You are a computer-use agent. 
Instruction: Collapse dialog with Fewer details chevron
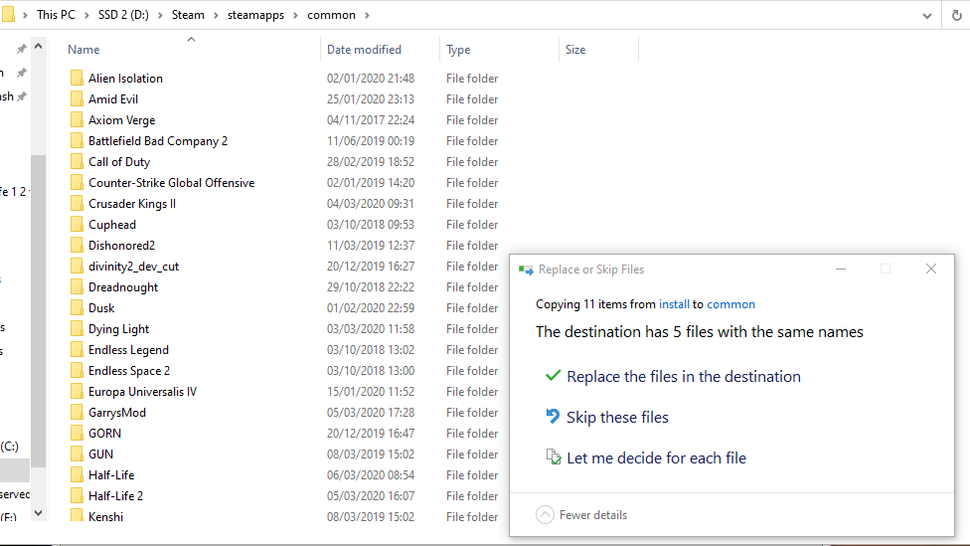pyautogui.click(x=545, y=515)
